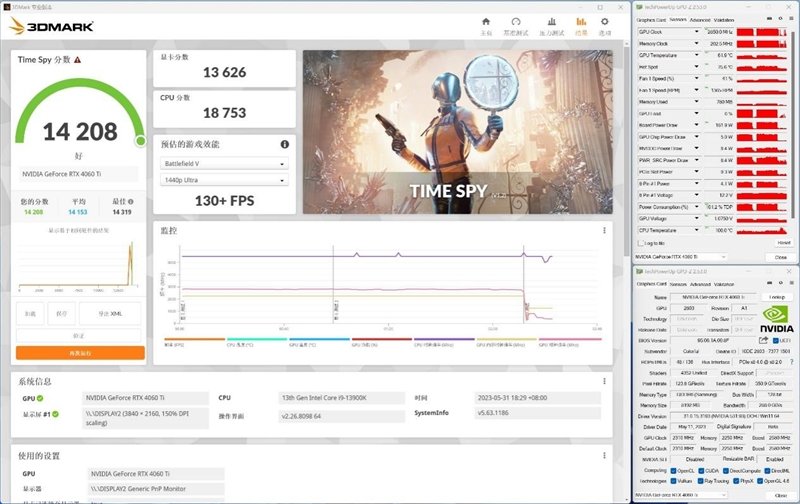Click the screenshot camera icon in GPU-Z Graphics Card window
This screenshot has width=800, height=504.
pos(769,283)
